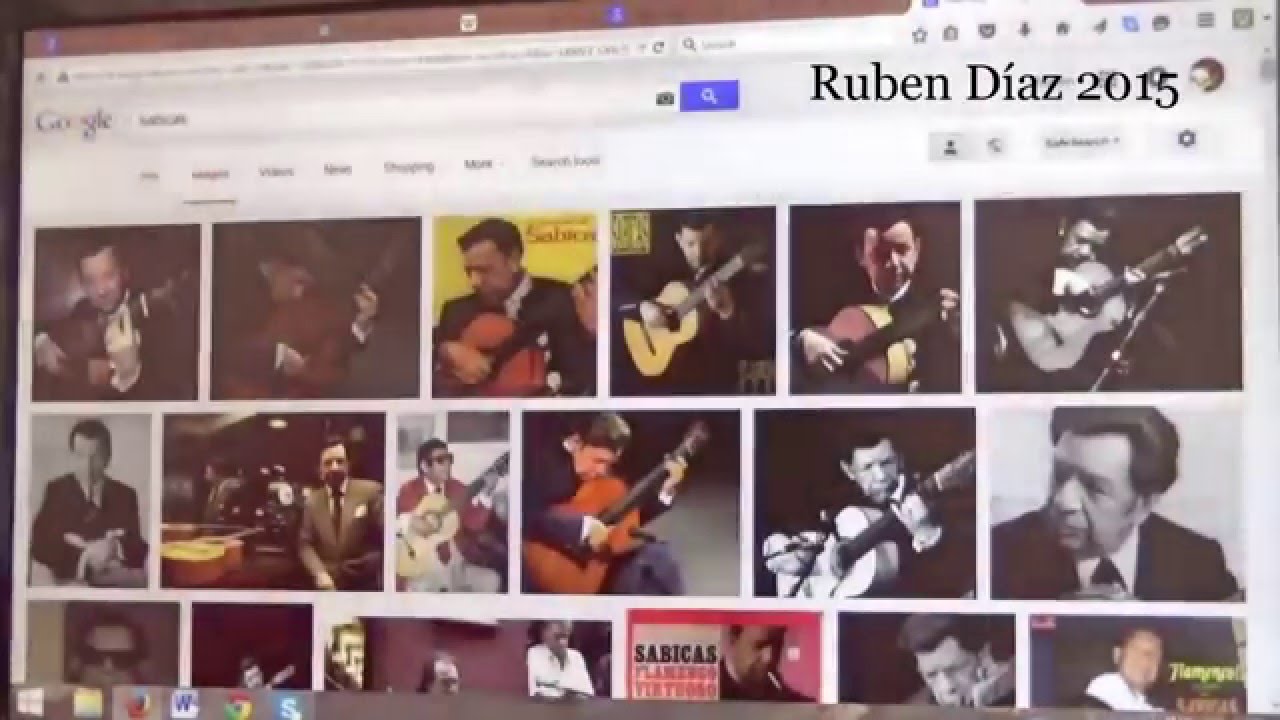Launch Google Chrome from the taskbar

coord(238,706)
